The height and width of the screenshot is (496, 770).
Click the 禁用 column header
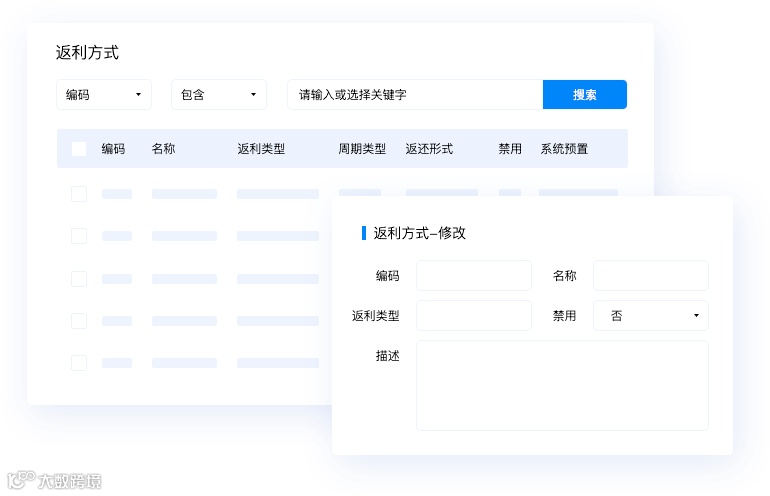pos(510,149)
